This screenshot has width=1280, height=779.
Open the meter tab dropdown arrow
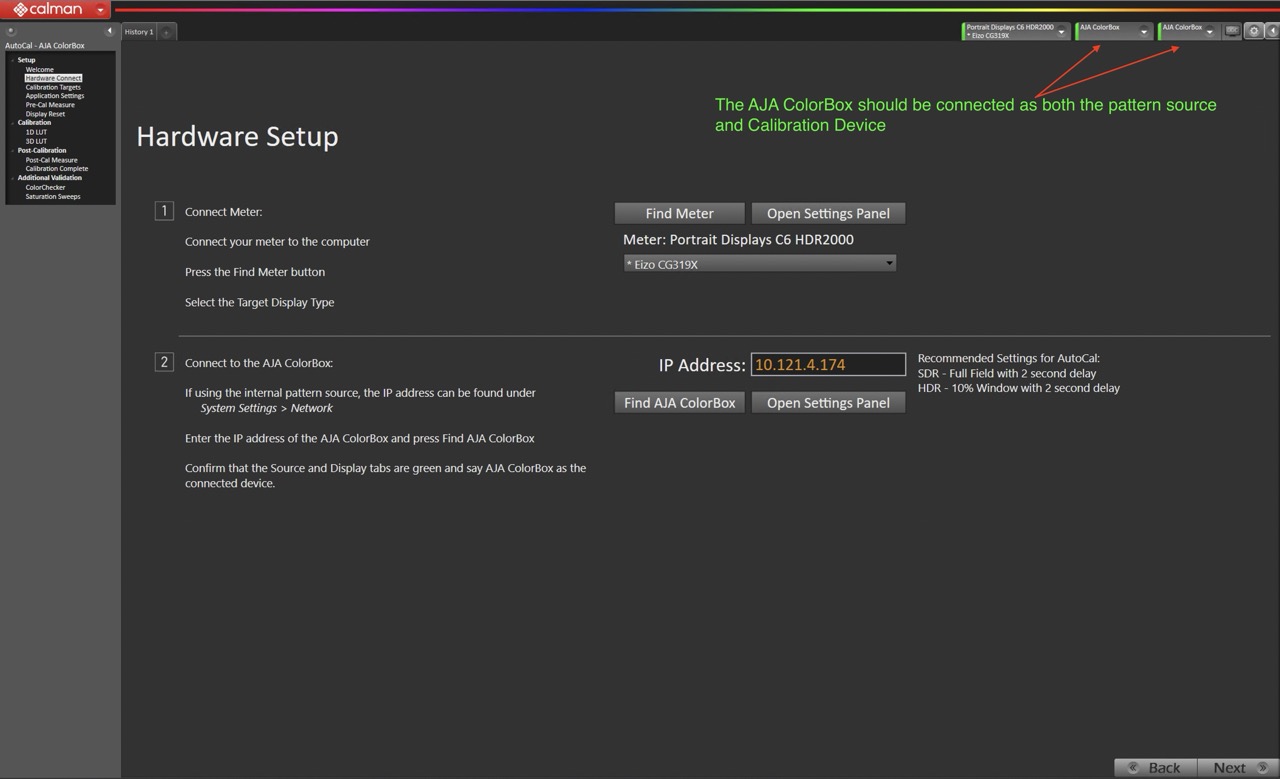[1062, 32]
